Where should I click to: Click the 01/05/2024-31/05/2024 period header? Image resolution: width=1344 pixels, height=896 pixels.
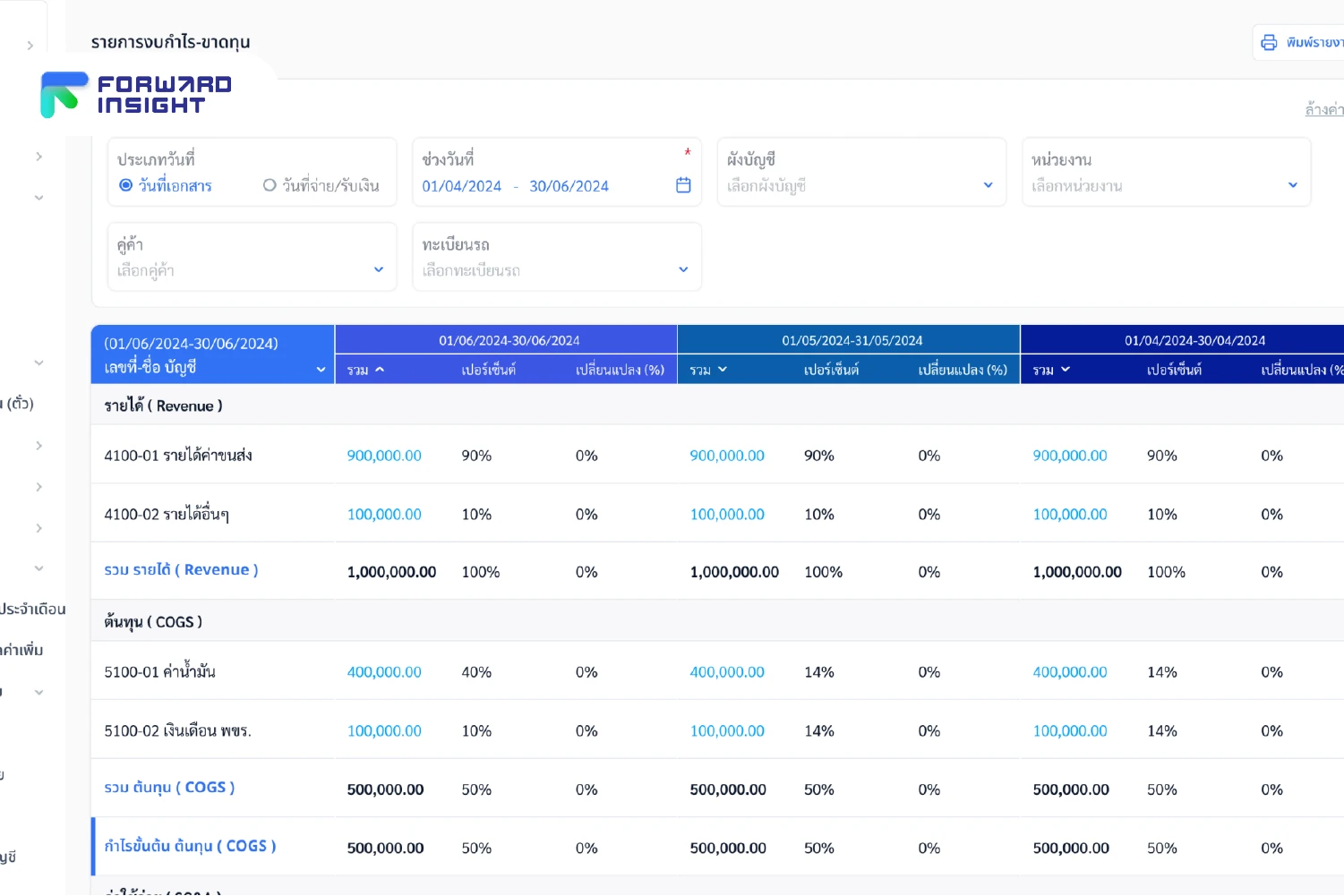(852, 340)
